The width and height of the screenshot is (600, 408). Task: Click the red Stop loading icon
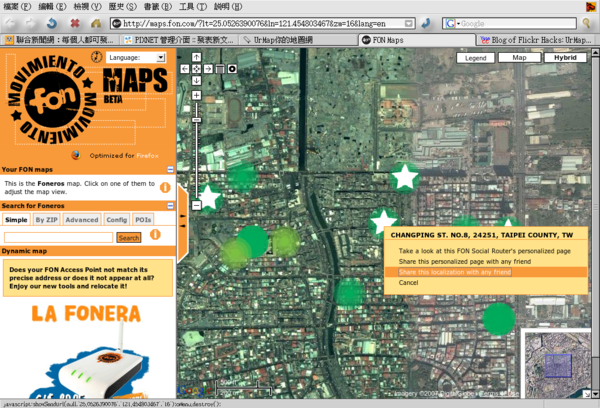point(75,23)
